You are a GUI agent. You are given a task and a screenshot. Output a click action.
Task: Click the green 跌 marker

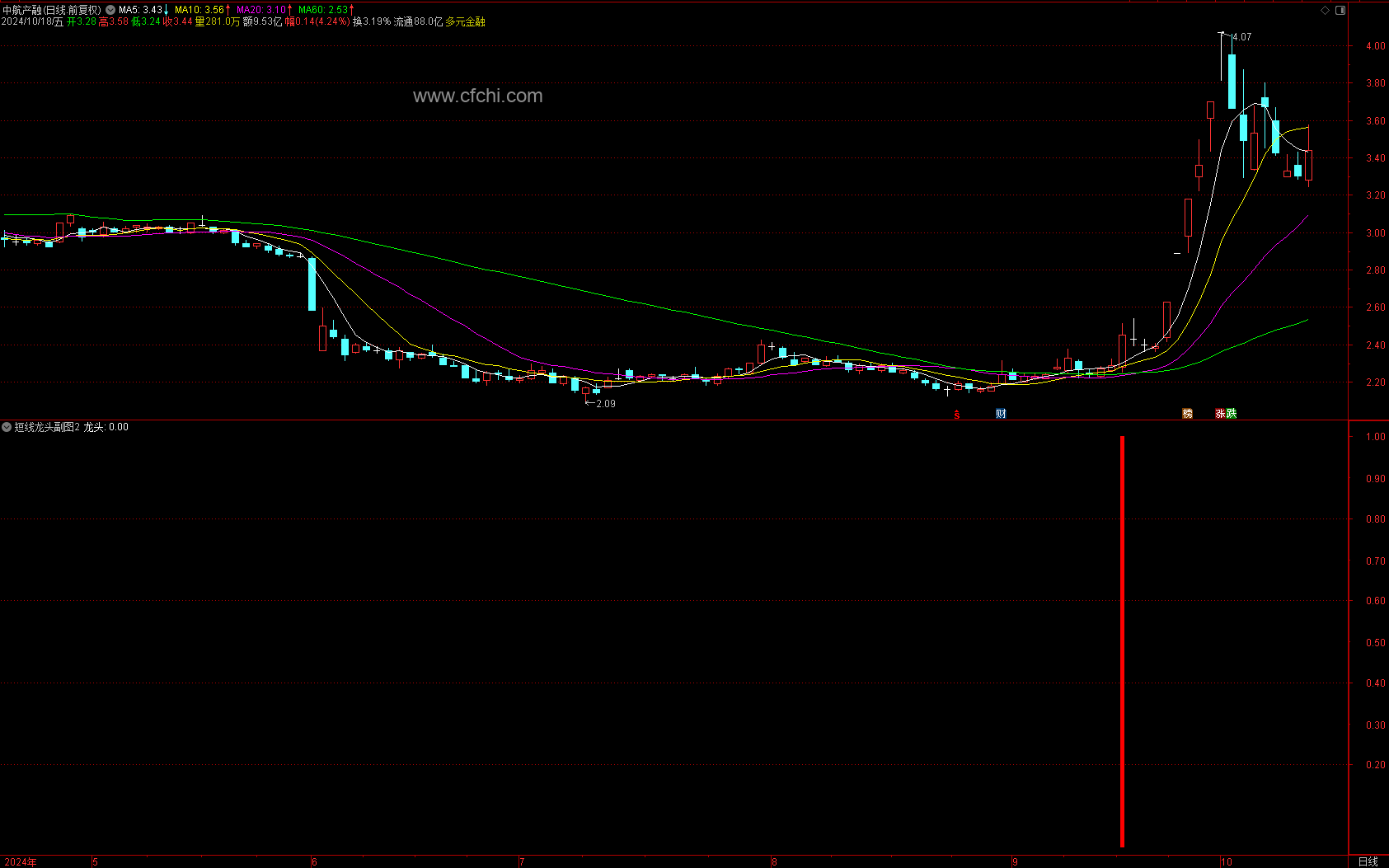coord(1232,414)
